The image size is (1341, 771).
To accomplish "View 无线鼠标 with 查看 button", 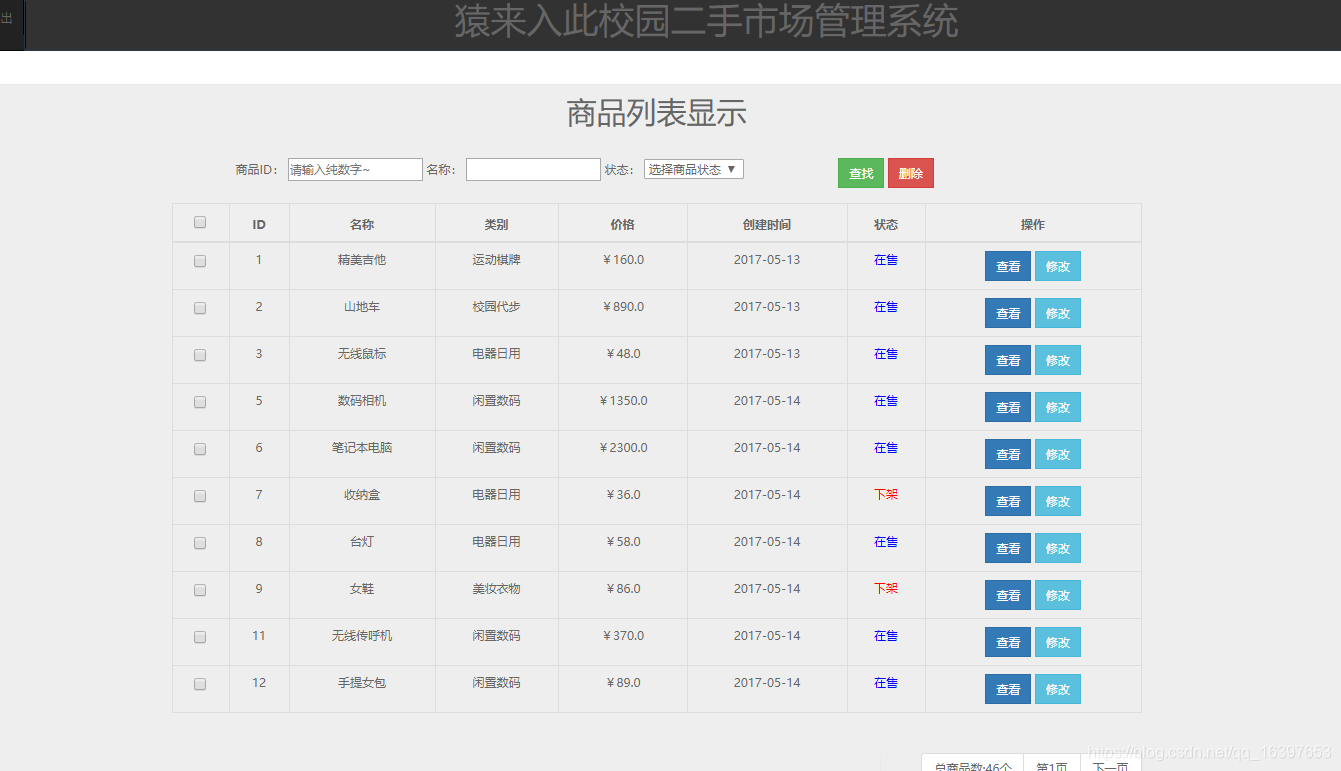I will coord(1008,360).
